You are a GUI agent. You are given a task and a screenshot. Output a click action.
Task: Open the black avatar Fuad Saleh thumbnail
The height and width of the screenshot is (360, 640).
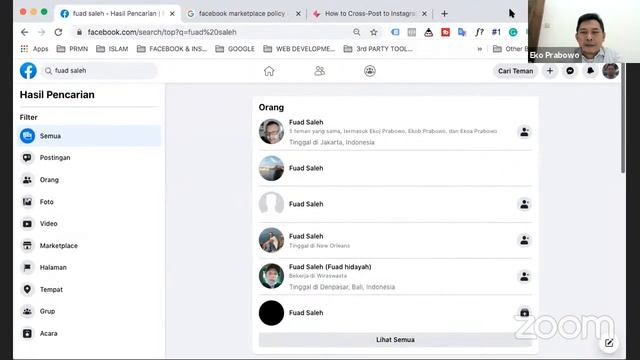click(x=271, y=313)
